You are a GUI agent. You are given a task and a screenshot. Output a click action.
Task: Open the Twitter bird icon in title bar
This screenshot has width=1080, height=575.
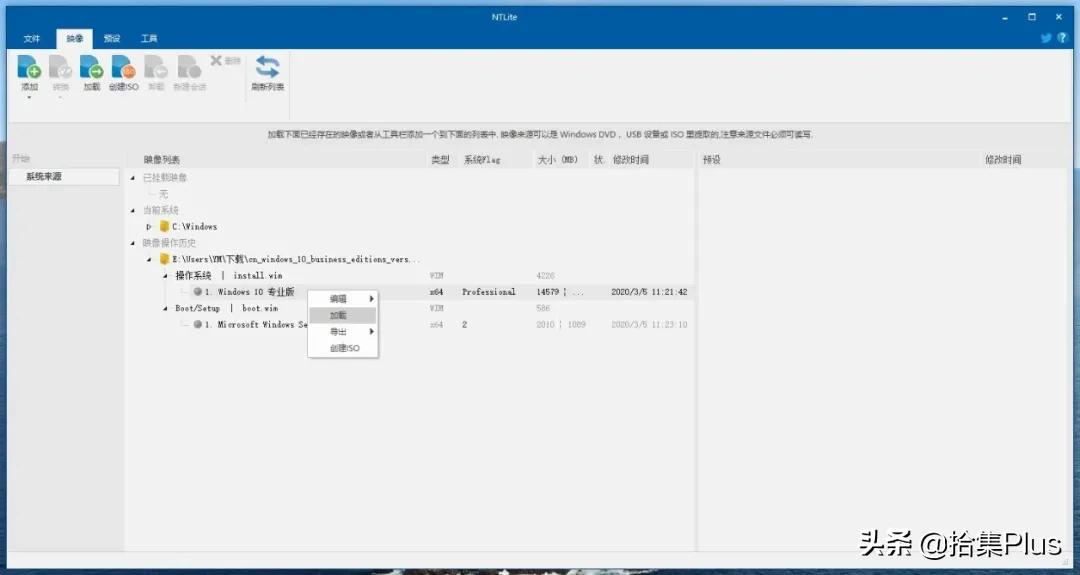coord(1046,38)
